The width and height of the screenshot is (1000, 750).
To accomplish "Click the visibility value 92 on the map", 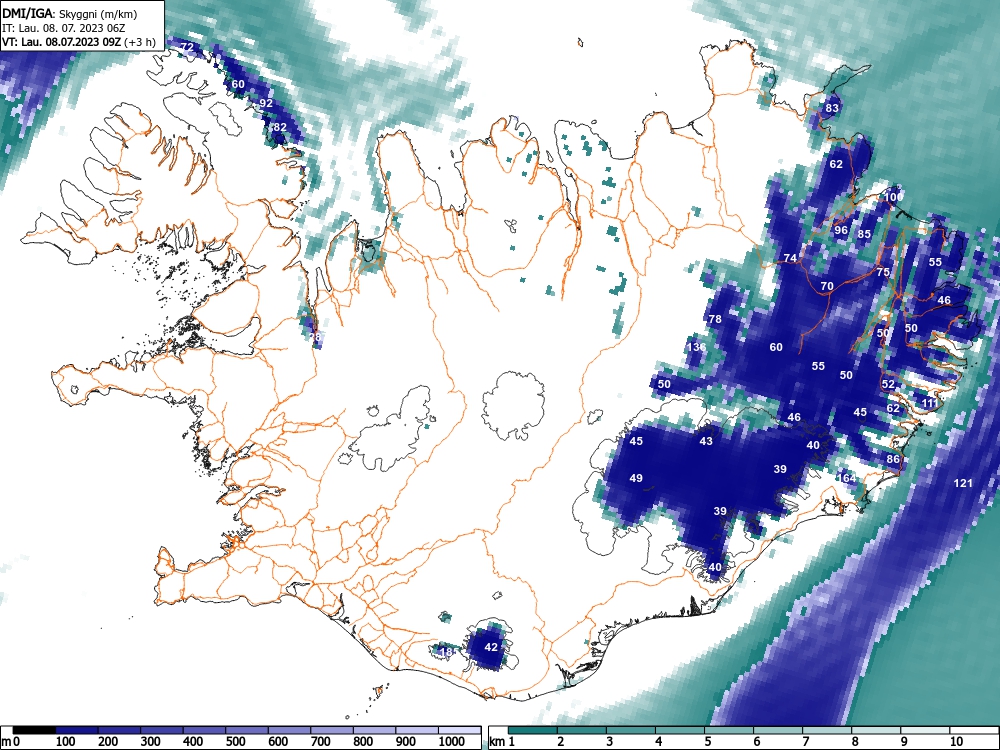I will (266, 103).
